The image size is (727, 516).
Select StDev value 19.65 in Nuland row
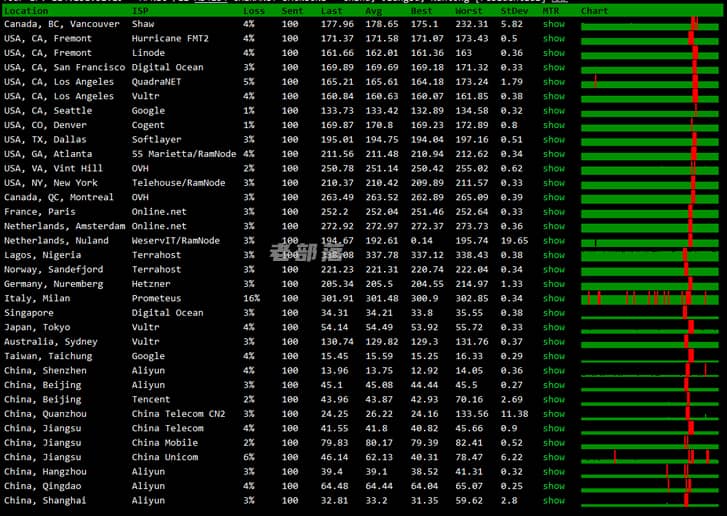[514, 240]
